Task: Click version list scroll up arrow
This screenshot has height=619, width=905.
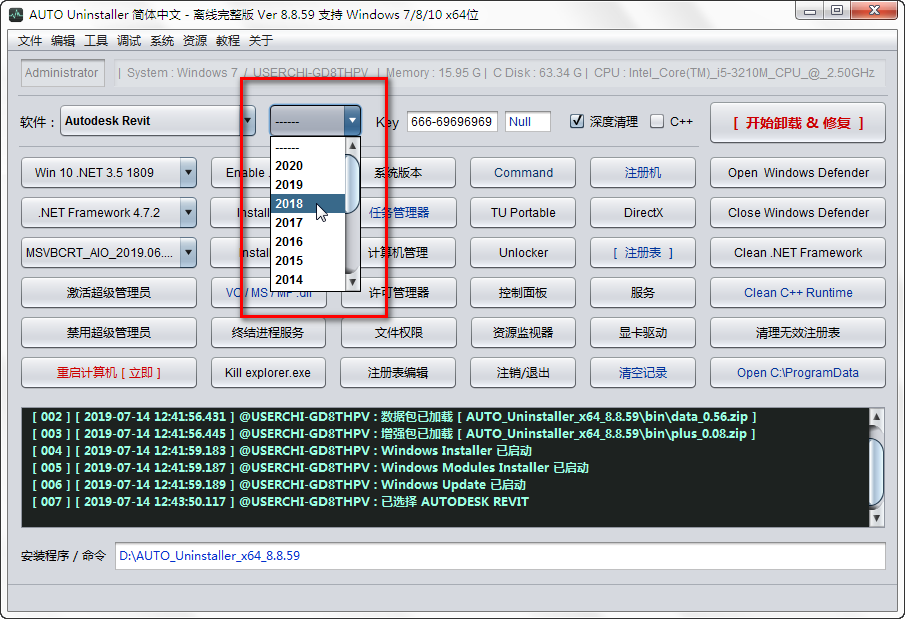Action: 352,146
